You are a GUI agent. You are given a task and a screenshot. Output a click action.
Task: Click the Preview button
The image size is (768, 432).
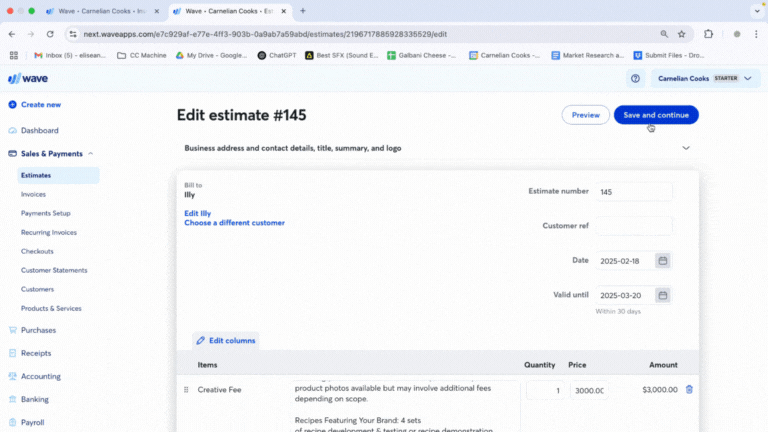click(585, 115)
